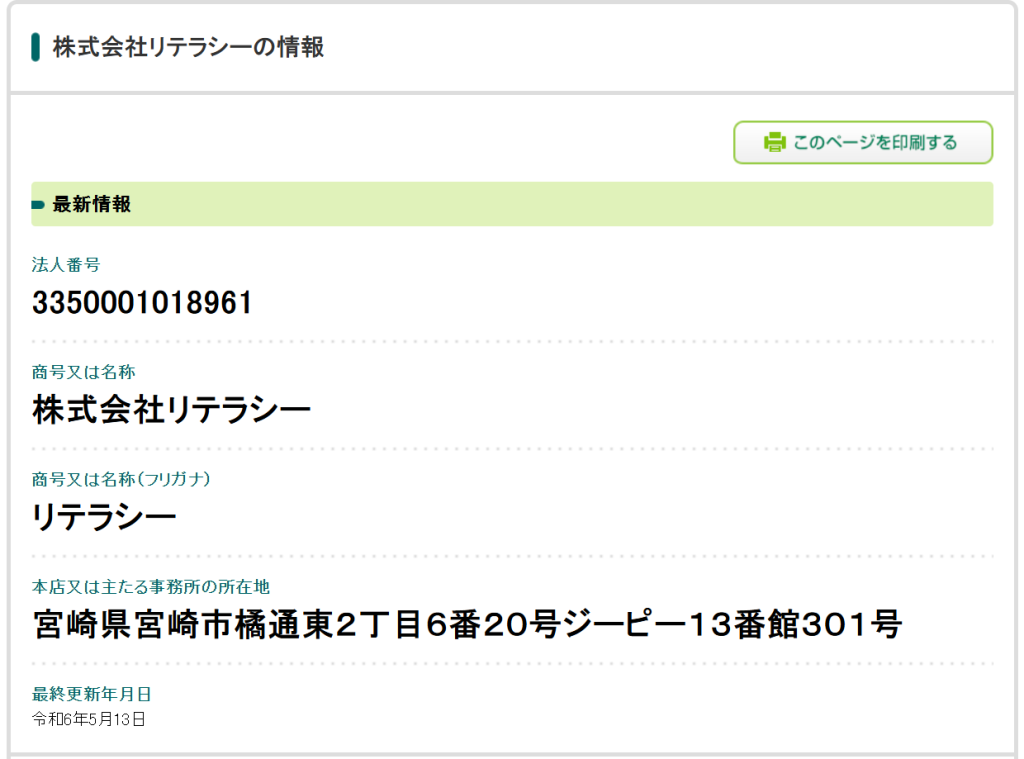Click the 最終更新年月日 label

click(x=91, y=694)
